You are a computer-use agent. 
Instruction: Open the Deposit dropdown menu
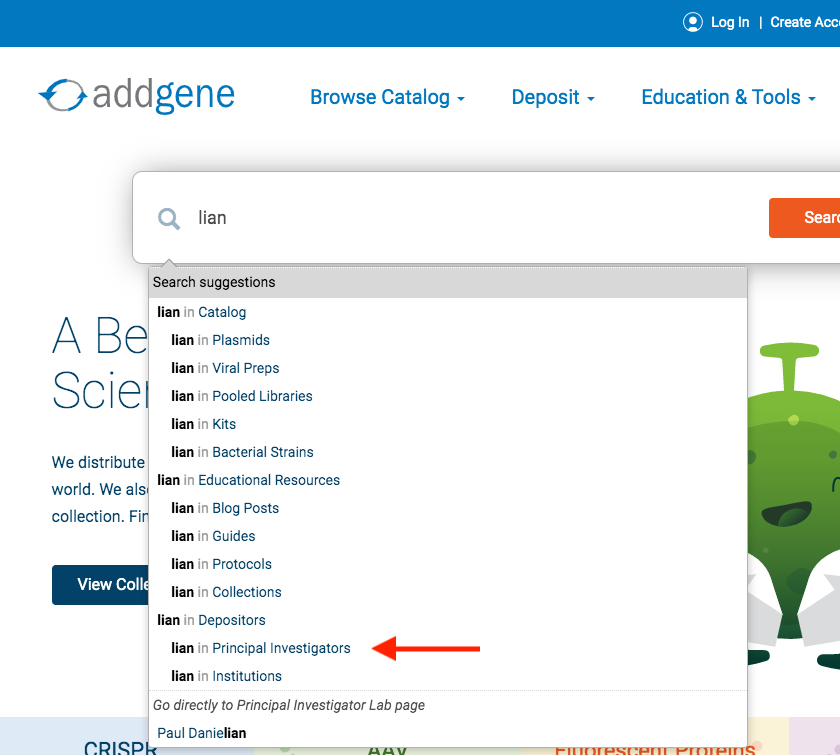pos(553,98)
